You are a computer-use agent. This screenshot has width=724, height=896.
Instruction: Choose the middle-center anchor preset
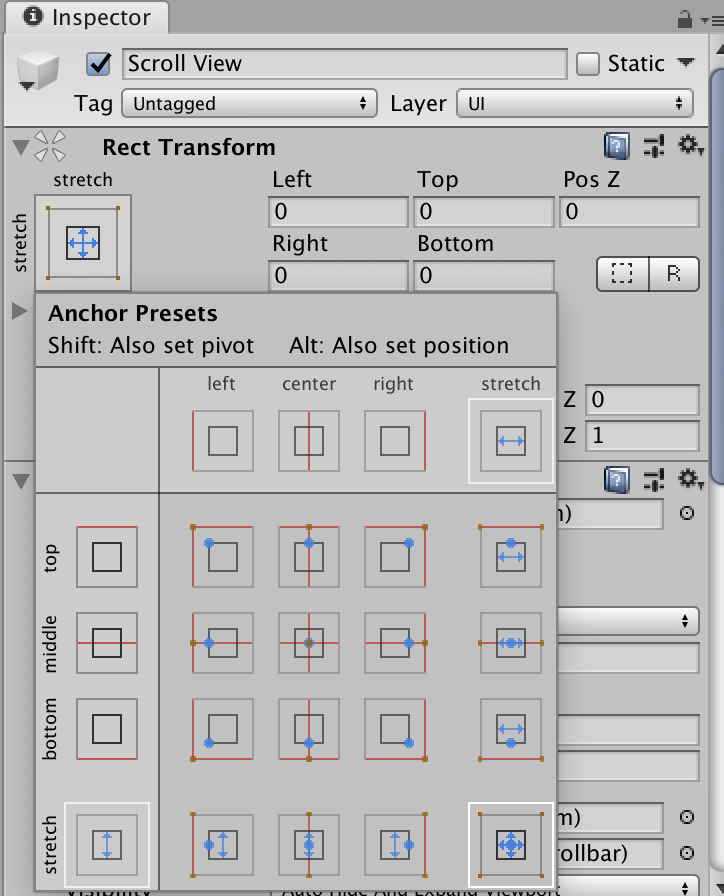[309, 643]
